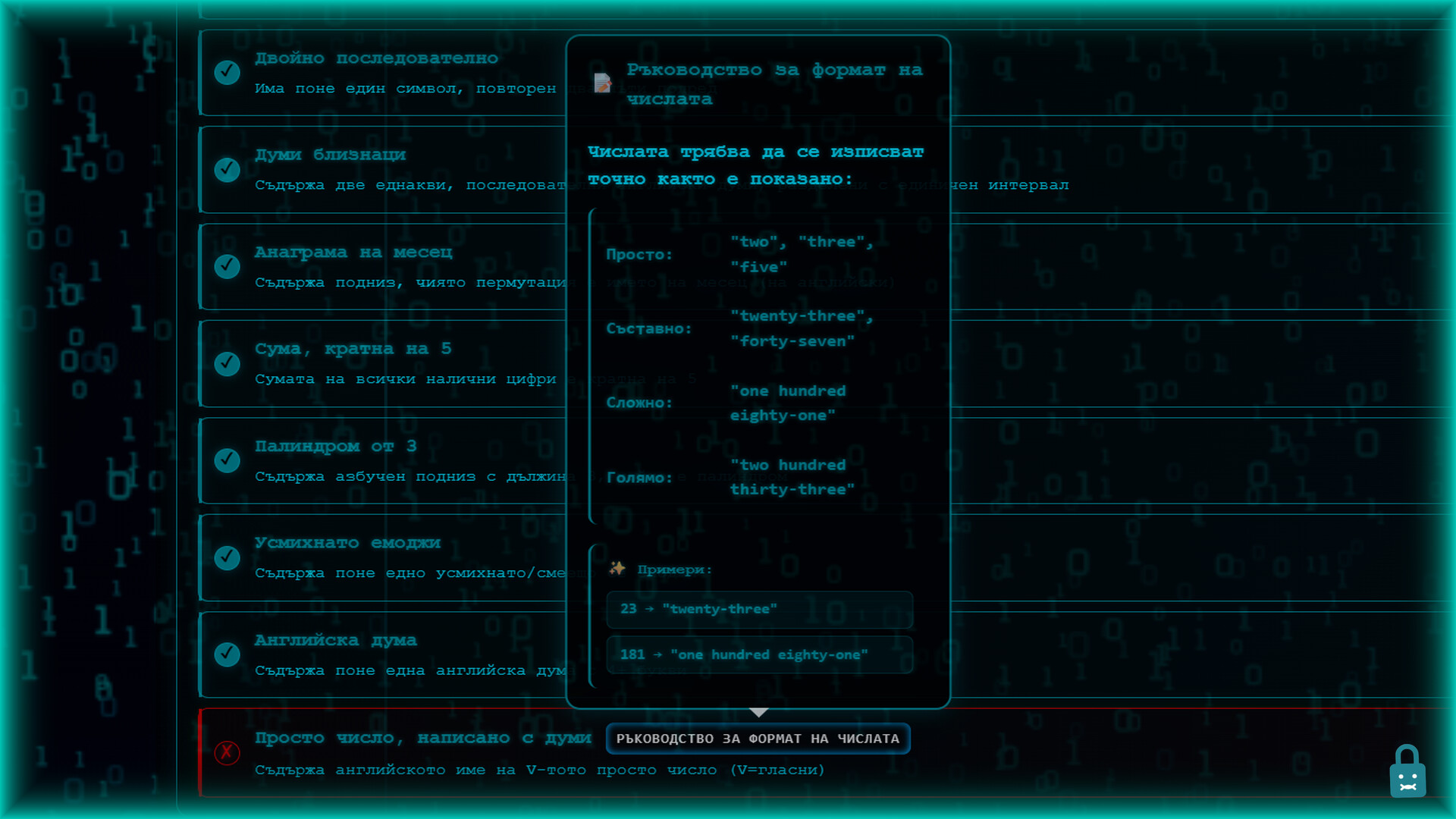Click the Усмихнато емоджи rule title
Screen dimensions: 1456x819
tap(347, 543)
